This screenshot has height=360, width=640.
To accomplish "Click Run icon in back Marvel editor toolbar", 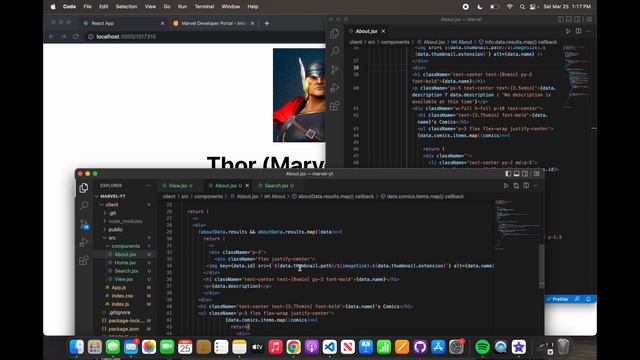I will pos(568,31).
